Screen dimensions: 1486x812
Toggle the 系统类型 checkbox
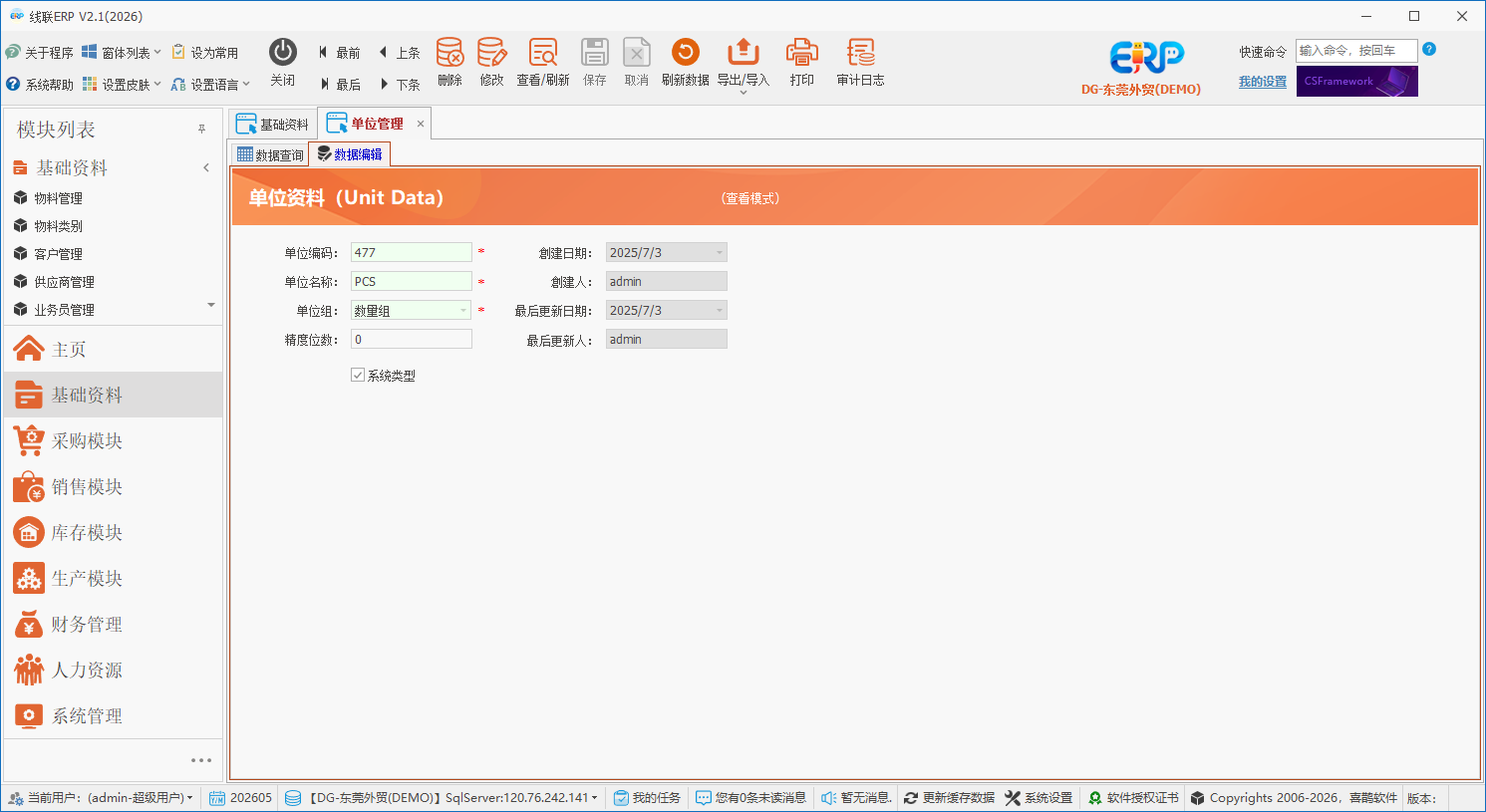click(358, 375)
